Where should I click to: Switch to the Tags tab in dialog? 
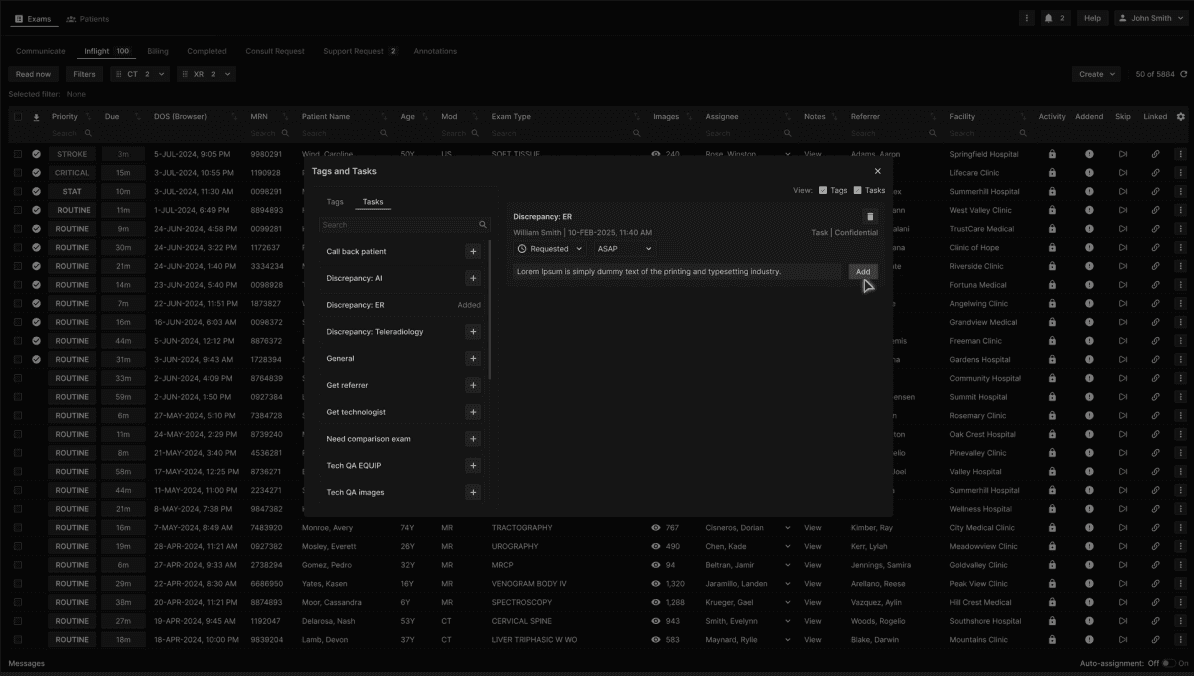click(x=335, y=202)
